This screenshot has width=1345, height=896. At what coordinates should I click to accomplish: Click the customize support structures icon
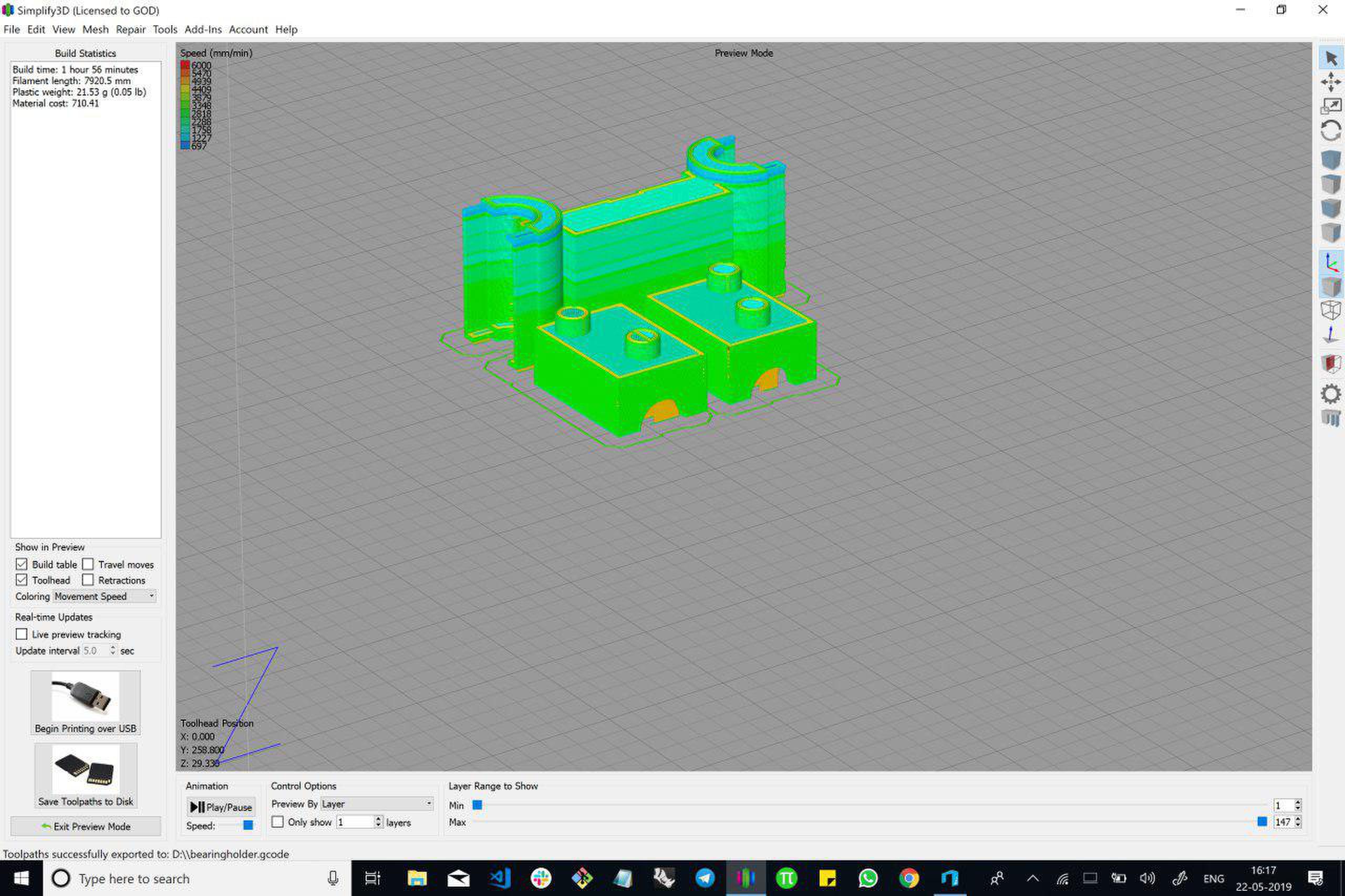click(x=1331, y=418)
